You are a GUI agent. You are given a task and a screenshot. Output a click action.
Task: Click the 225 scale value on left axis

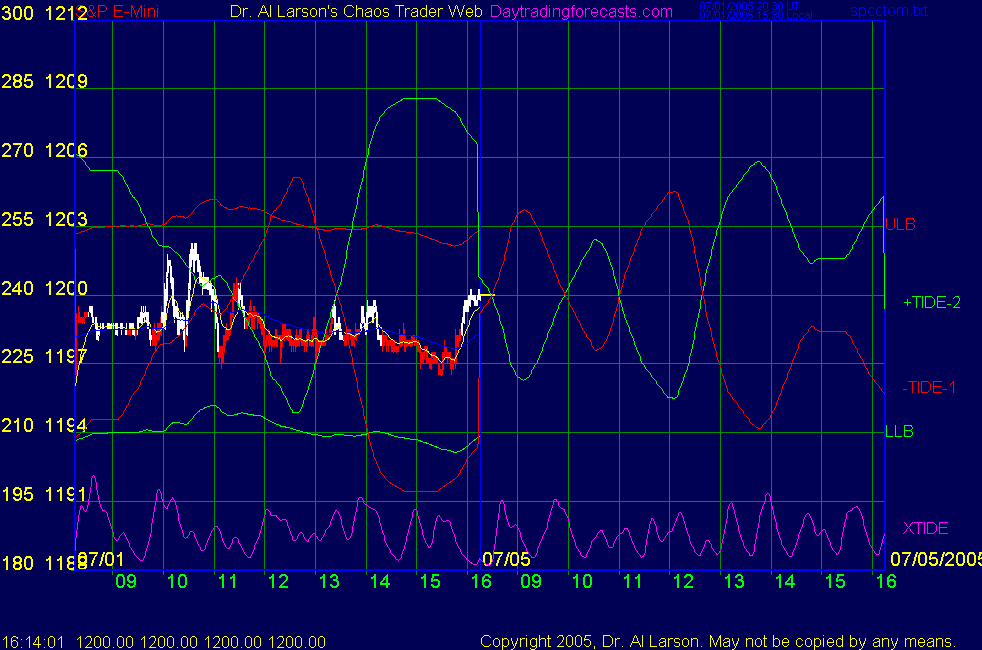point(17,357)
